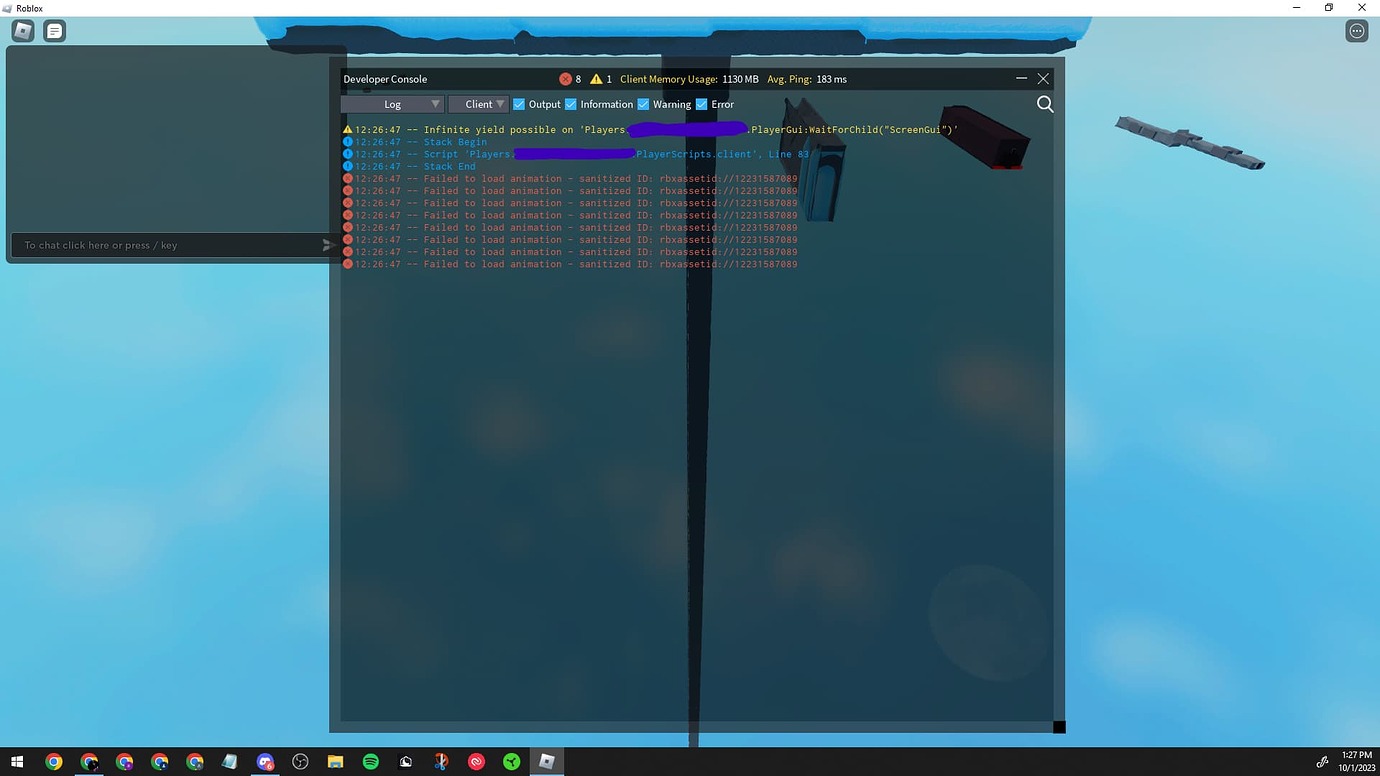
Task: Click the Developer Console title text
Action: pyautogui.click(x=385, y=79)
